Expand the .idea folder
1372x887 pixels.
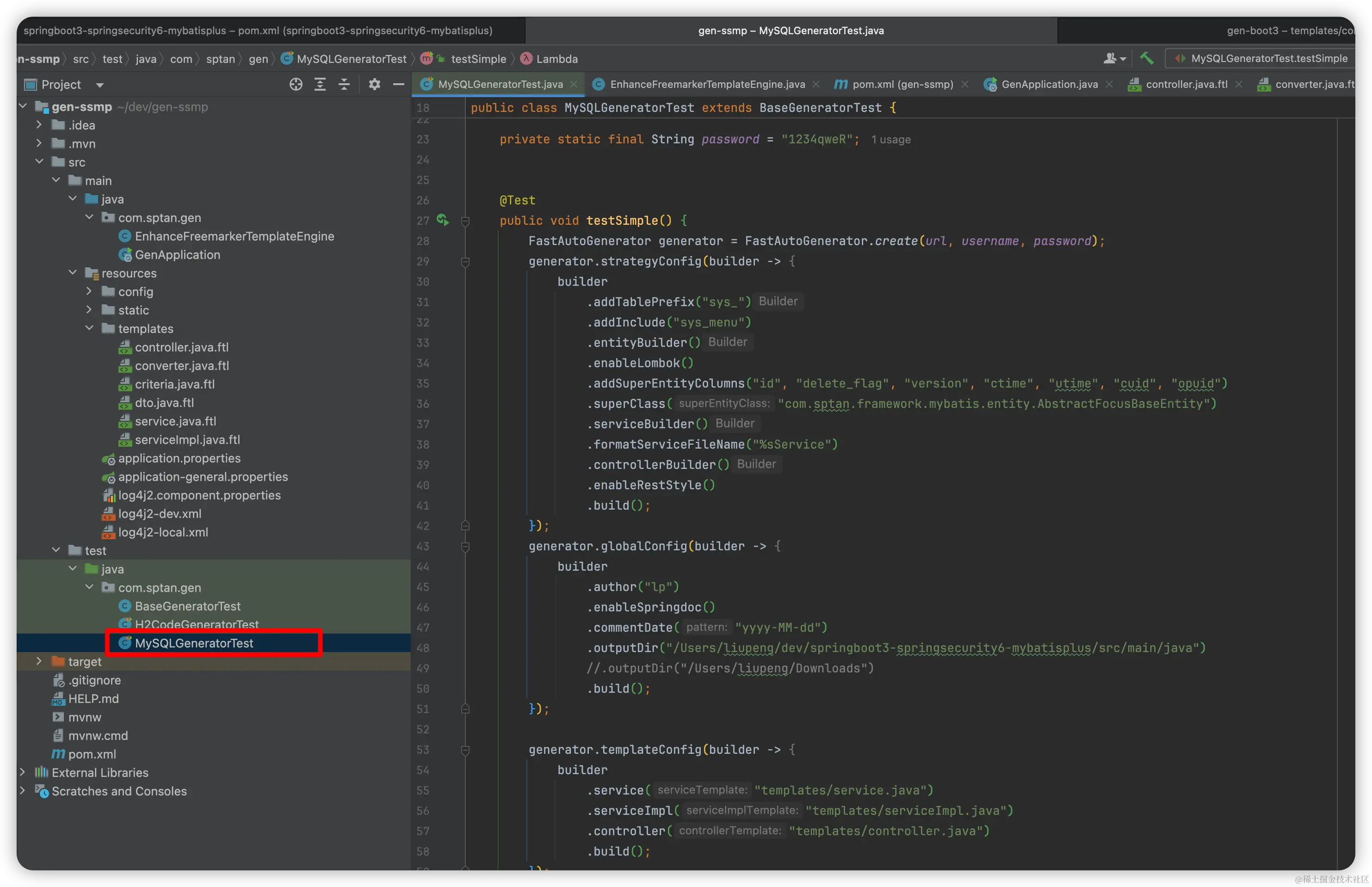pos(39,124)
